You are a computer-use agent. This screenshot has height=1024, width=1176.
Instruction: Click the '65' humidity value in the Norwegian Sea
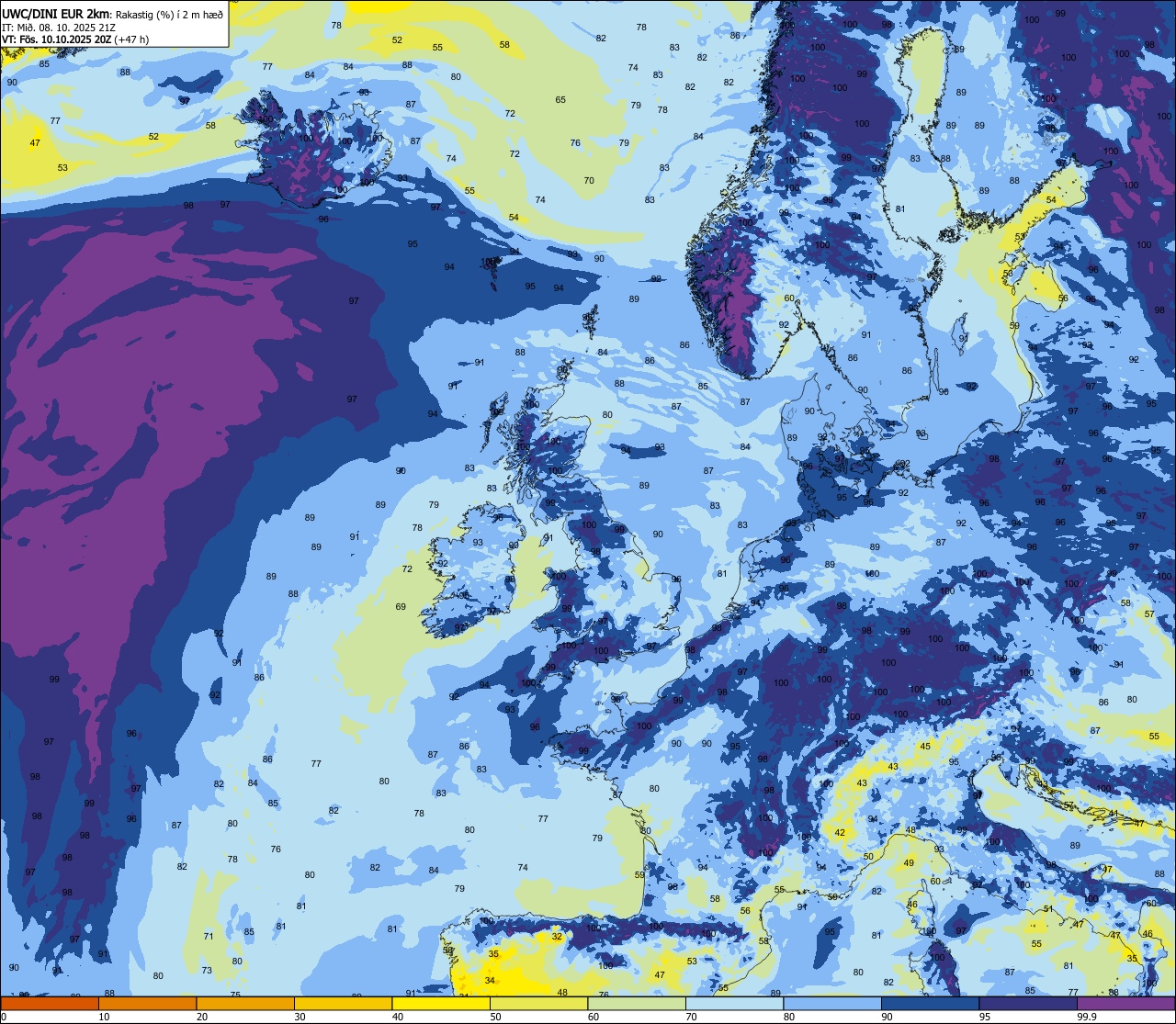pyautogui.click(x=560, y=100)
